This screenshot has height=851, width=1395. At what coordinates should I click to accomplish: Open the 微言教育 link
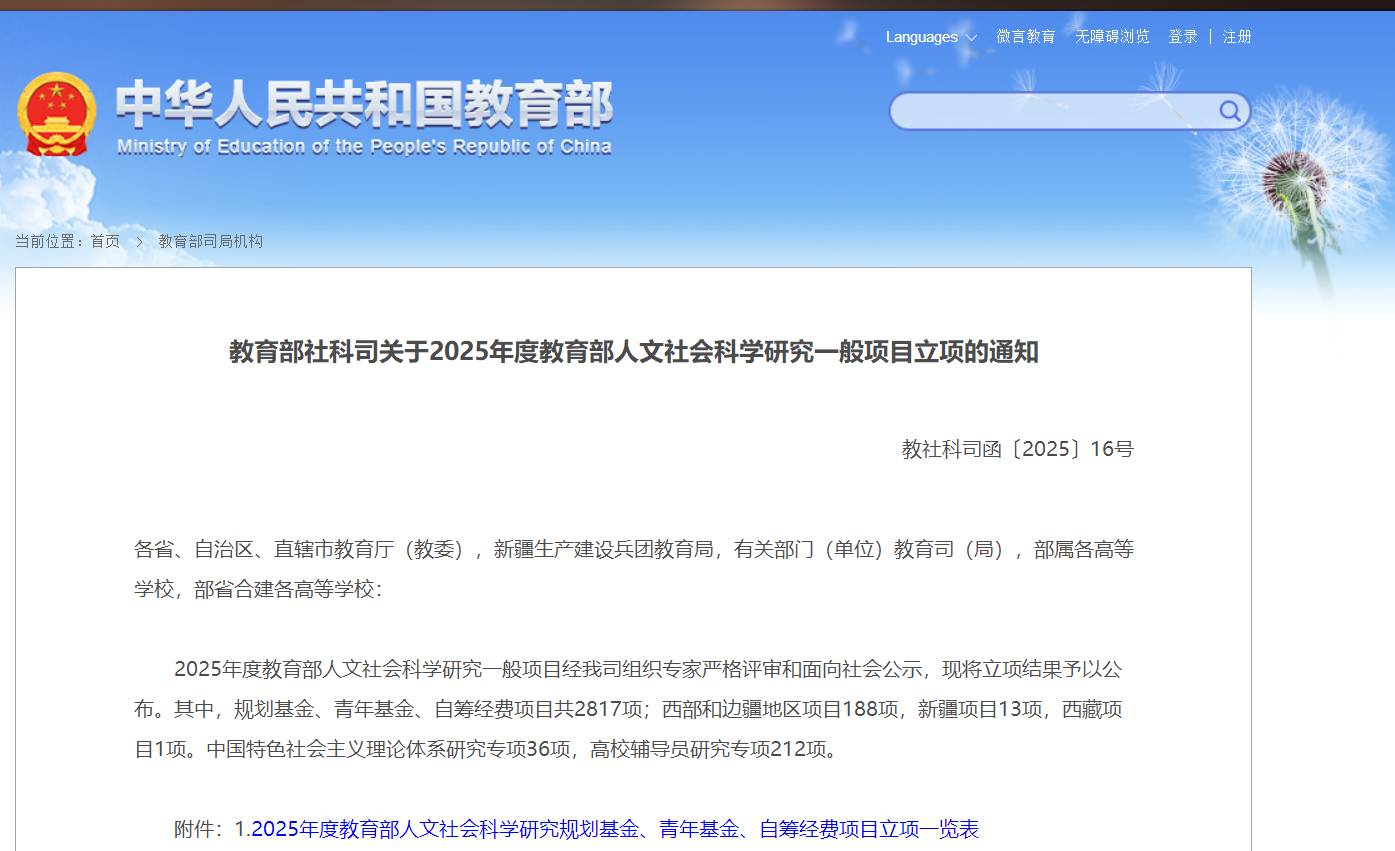tap(1025, 37)
